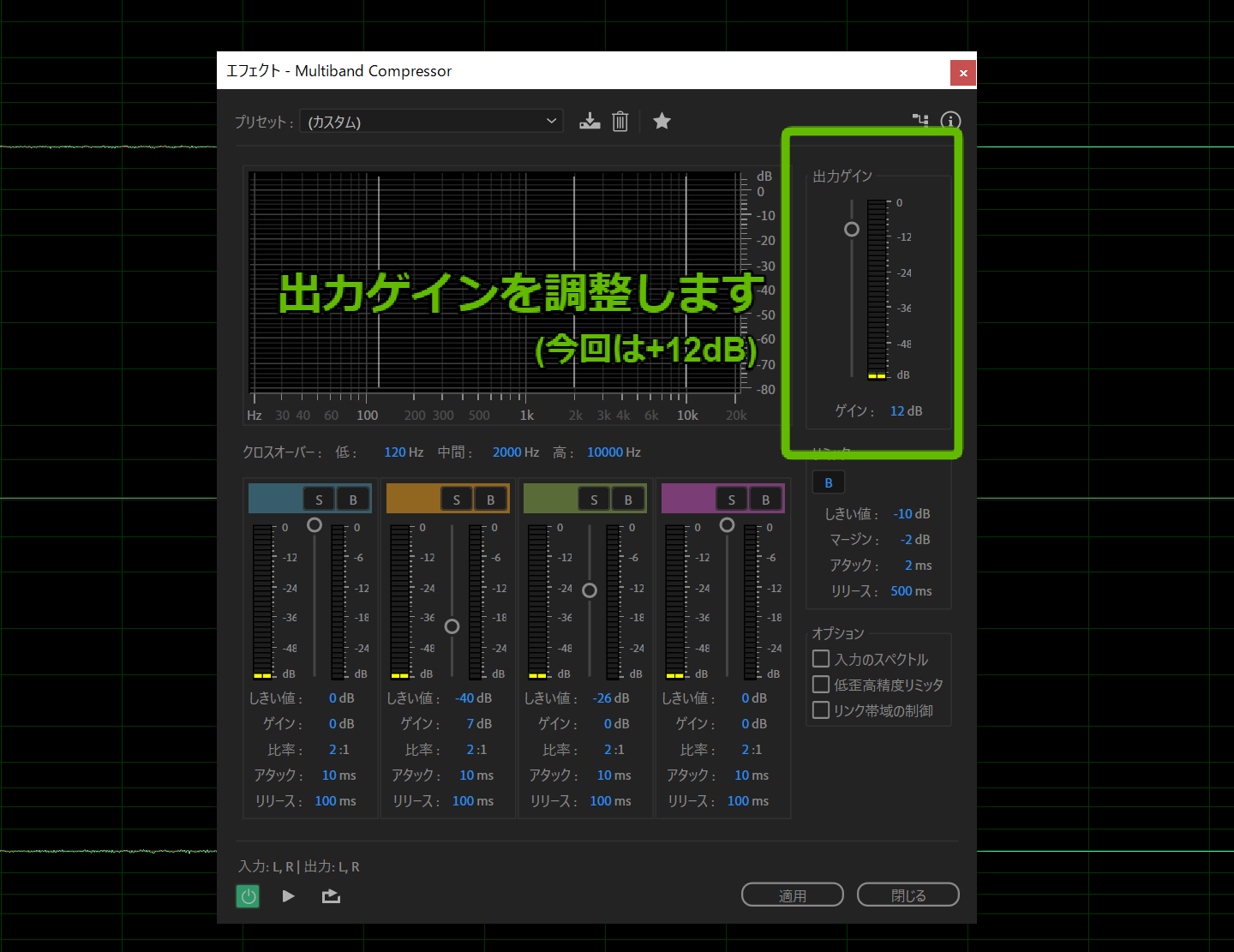The image size is (1234, 952).
Task: Enable the 低歪高精度リミッタ checkbox
Action: (x=820, y=684)
